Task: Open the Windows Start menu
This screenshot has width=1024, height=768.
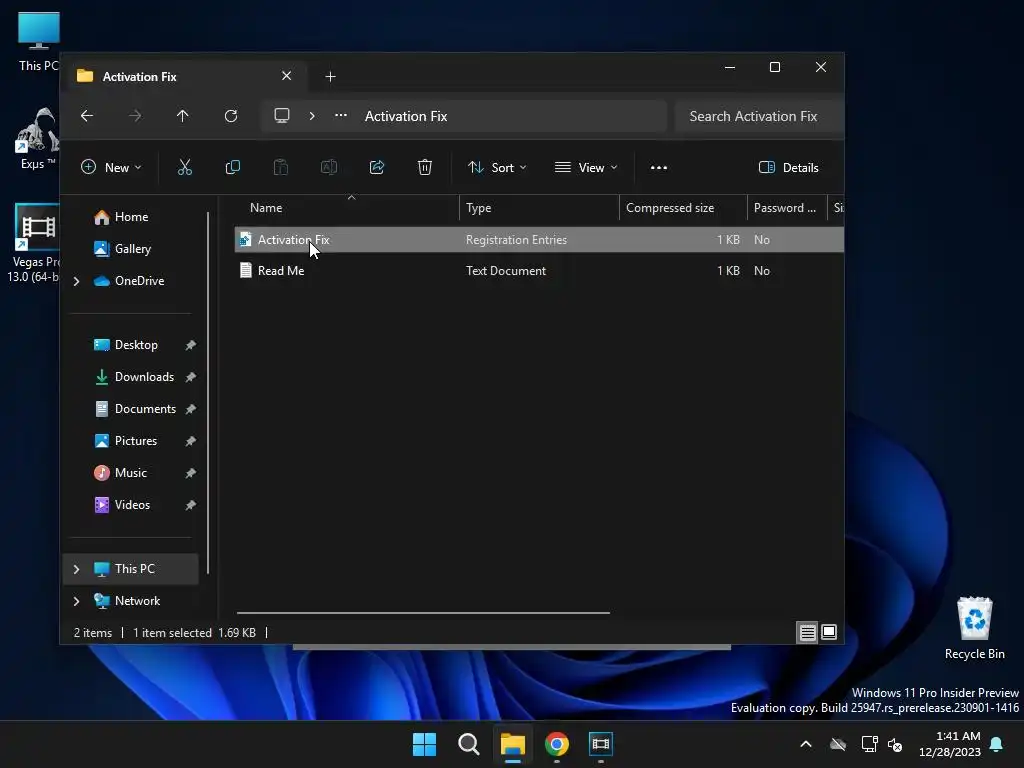Action: (424, 744)
